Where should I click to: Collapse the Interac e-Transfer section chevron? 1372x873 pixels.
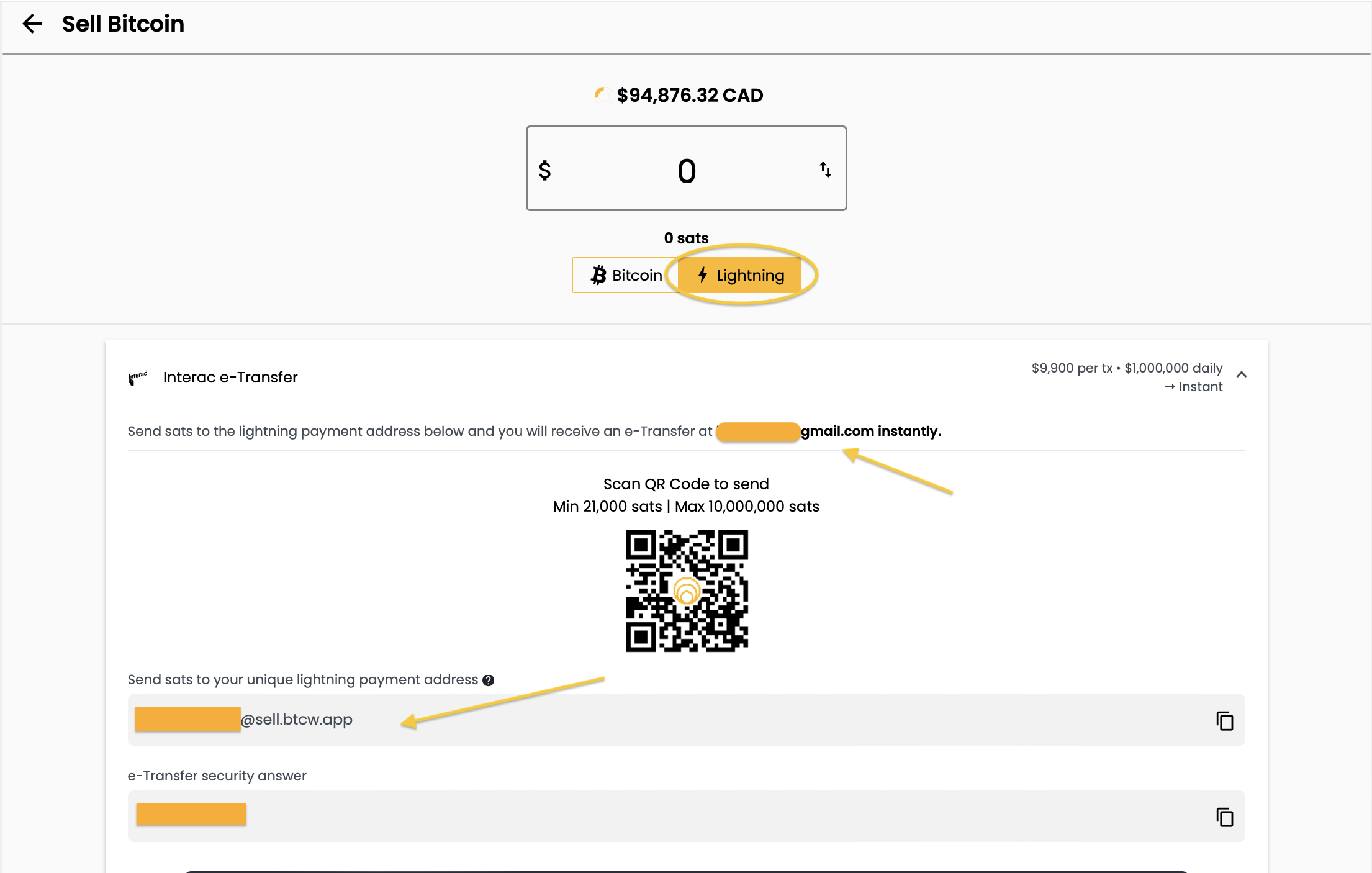[x=1242, y=374]
